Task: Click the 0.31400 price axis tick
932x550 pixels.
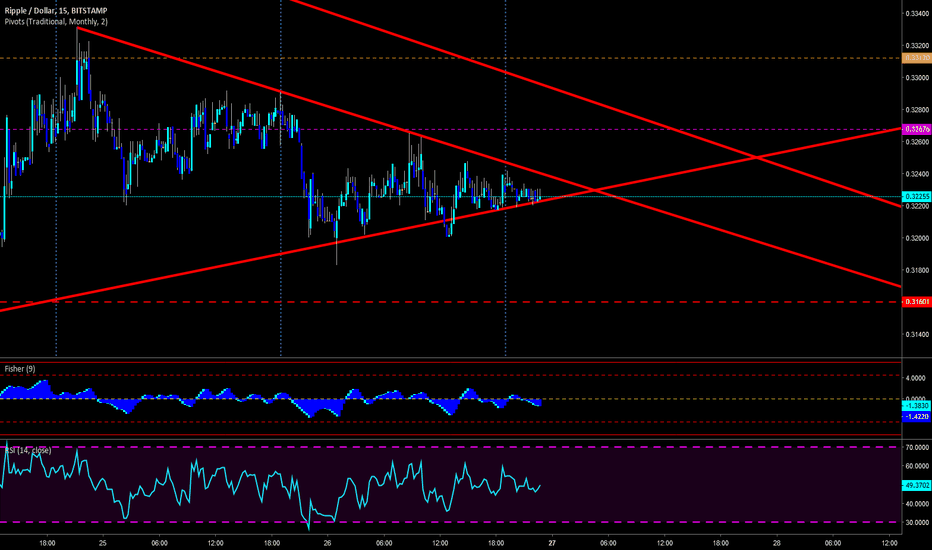Action: (916, 335)
